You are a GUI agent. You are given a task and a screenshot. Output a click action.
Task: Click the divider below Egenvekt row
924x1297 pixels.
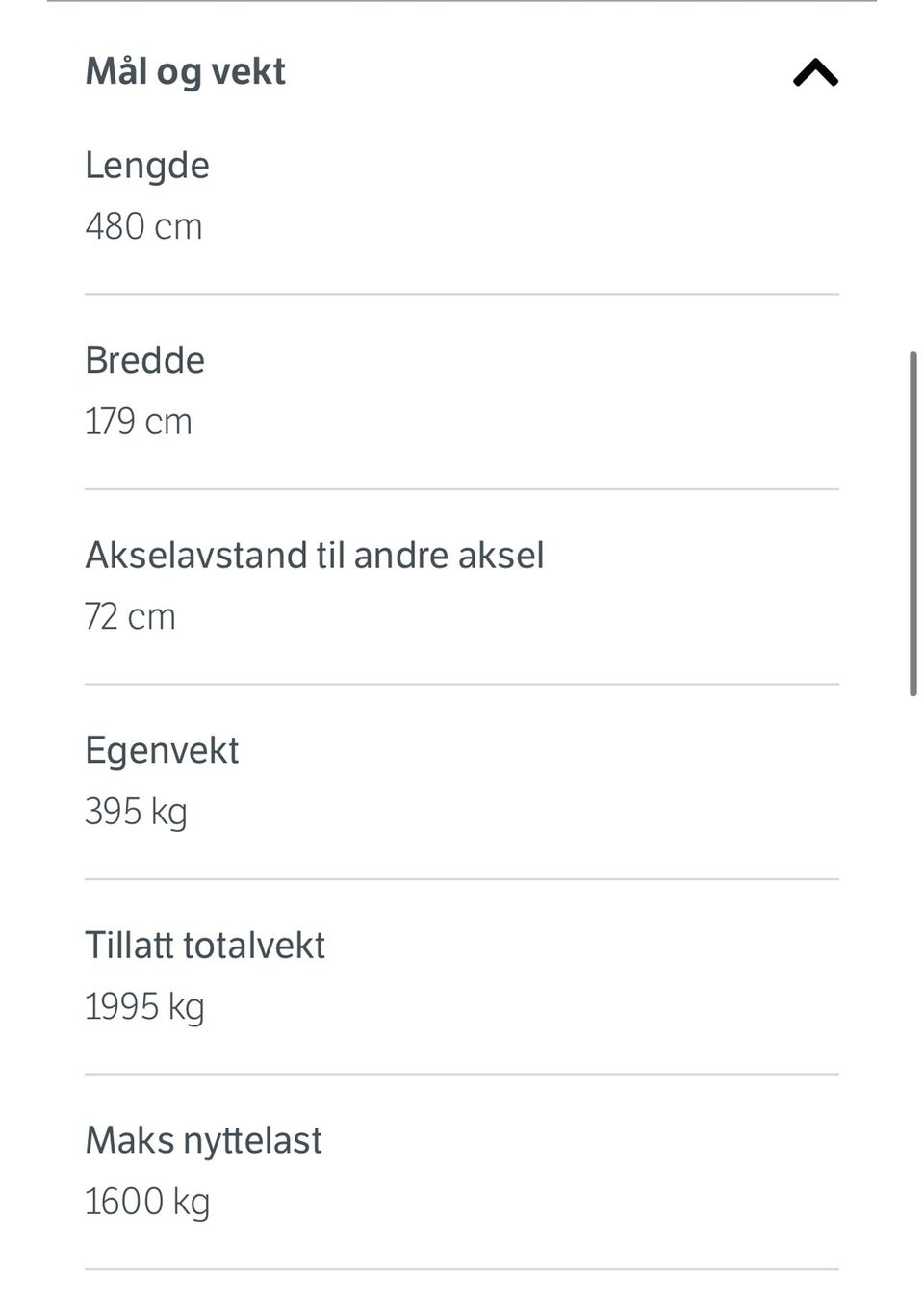tap(462, 879)
